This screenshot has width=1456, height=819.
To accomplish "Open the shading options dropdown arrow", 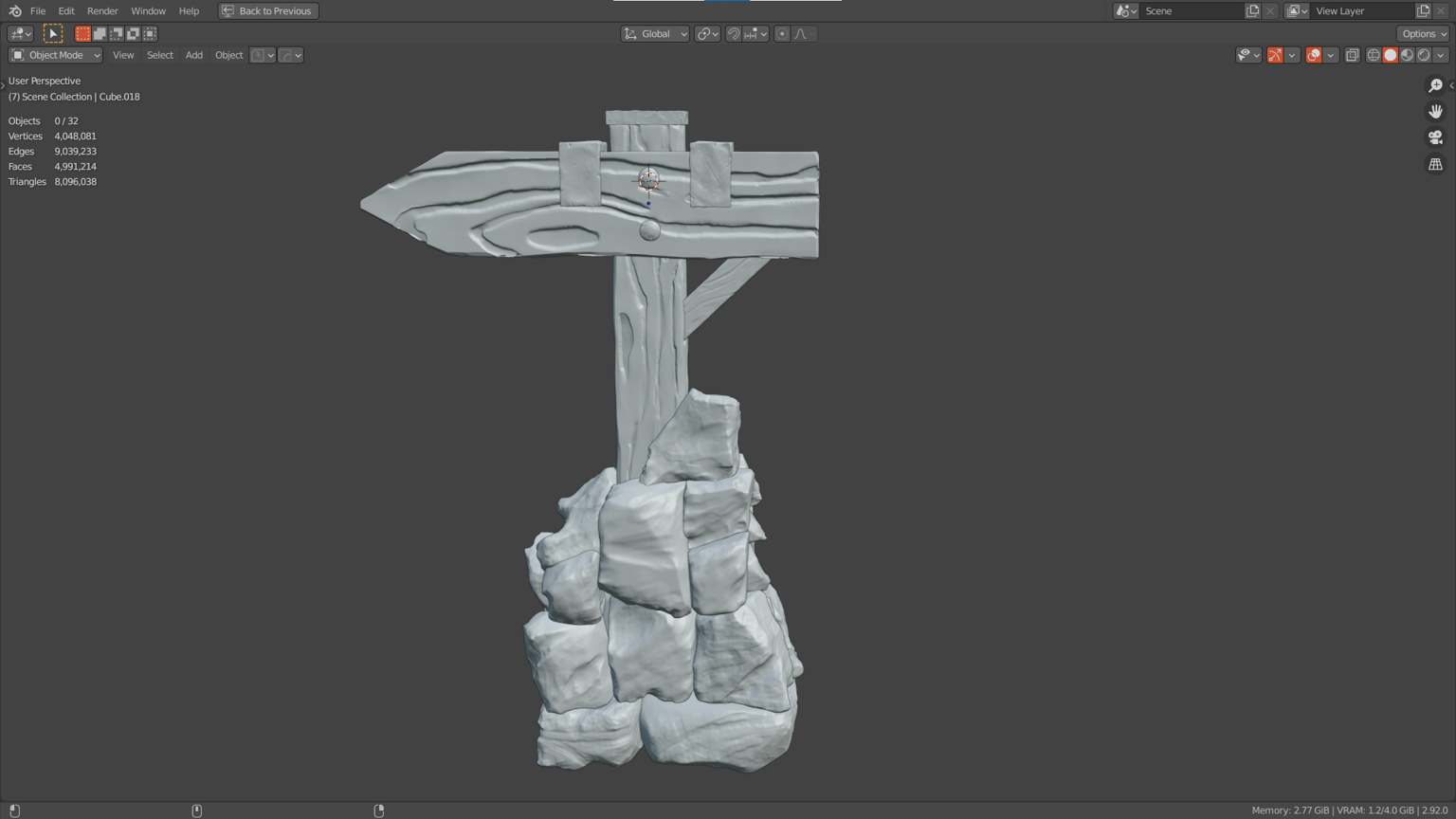I will click(1441, 55).
